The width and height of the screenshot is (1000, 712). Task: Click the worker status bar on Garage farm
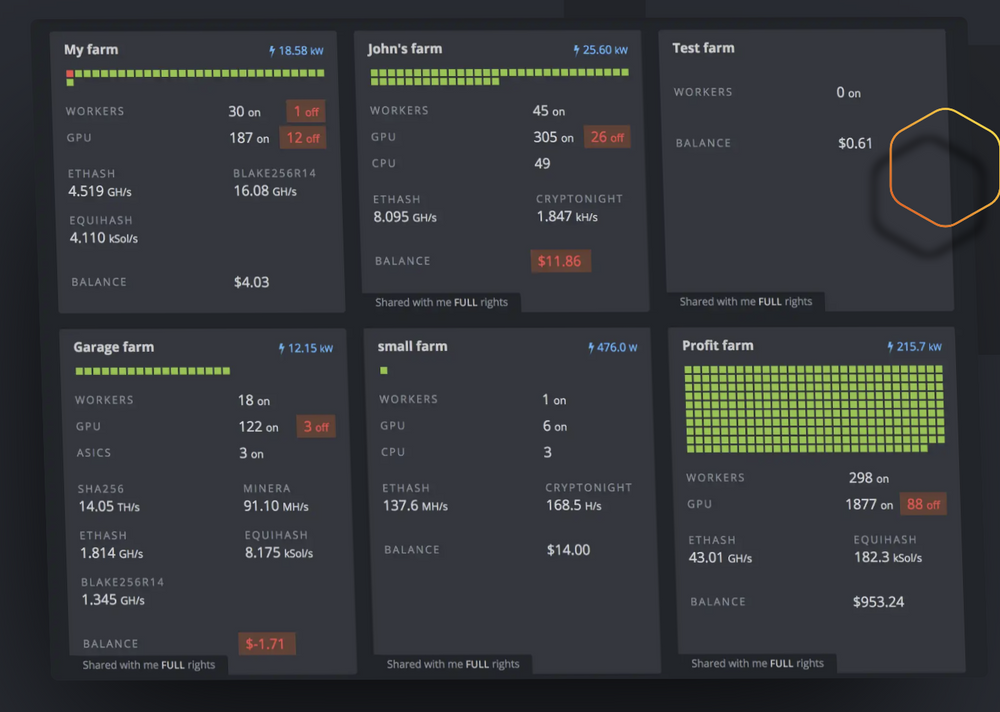150,370
